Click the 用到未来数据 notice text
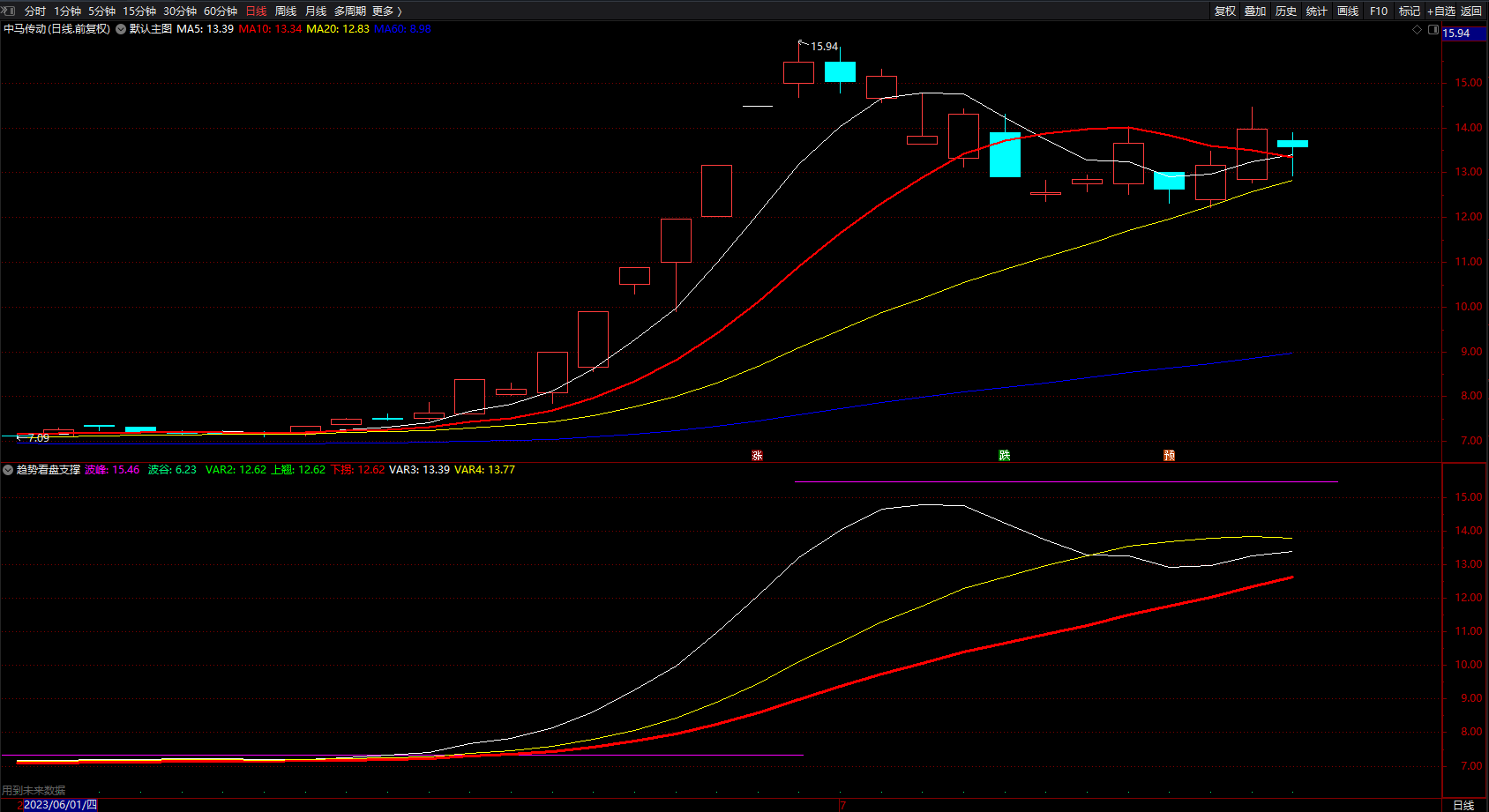Screen dimensions: 1489x812 point(34,791)
